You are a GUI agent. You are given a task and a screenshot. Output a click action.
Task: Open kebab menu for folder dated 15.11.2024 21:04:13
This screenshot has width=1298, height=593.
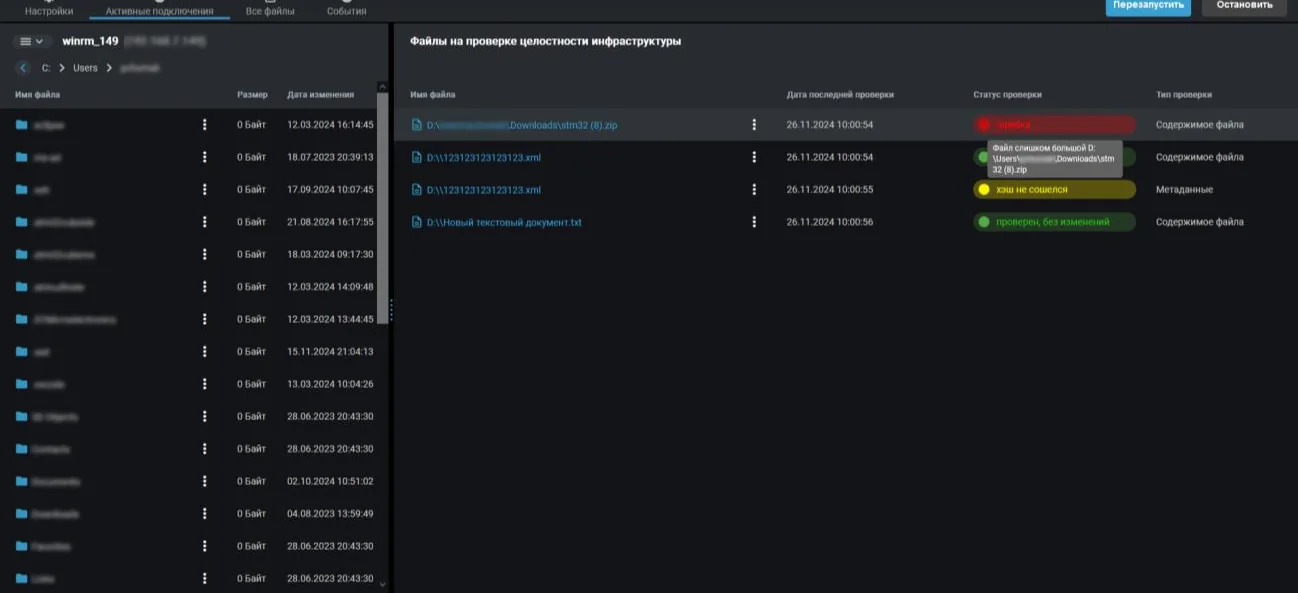click(205, 351)
